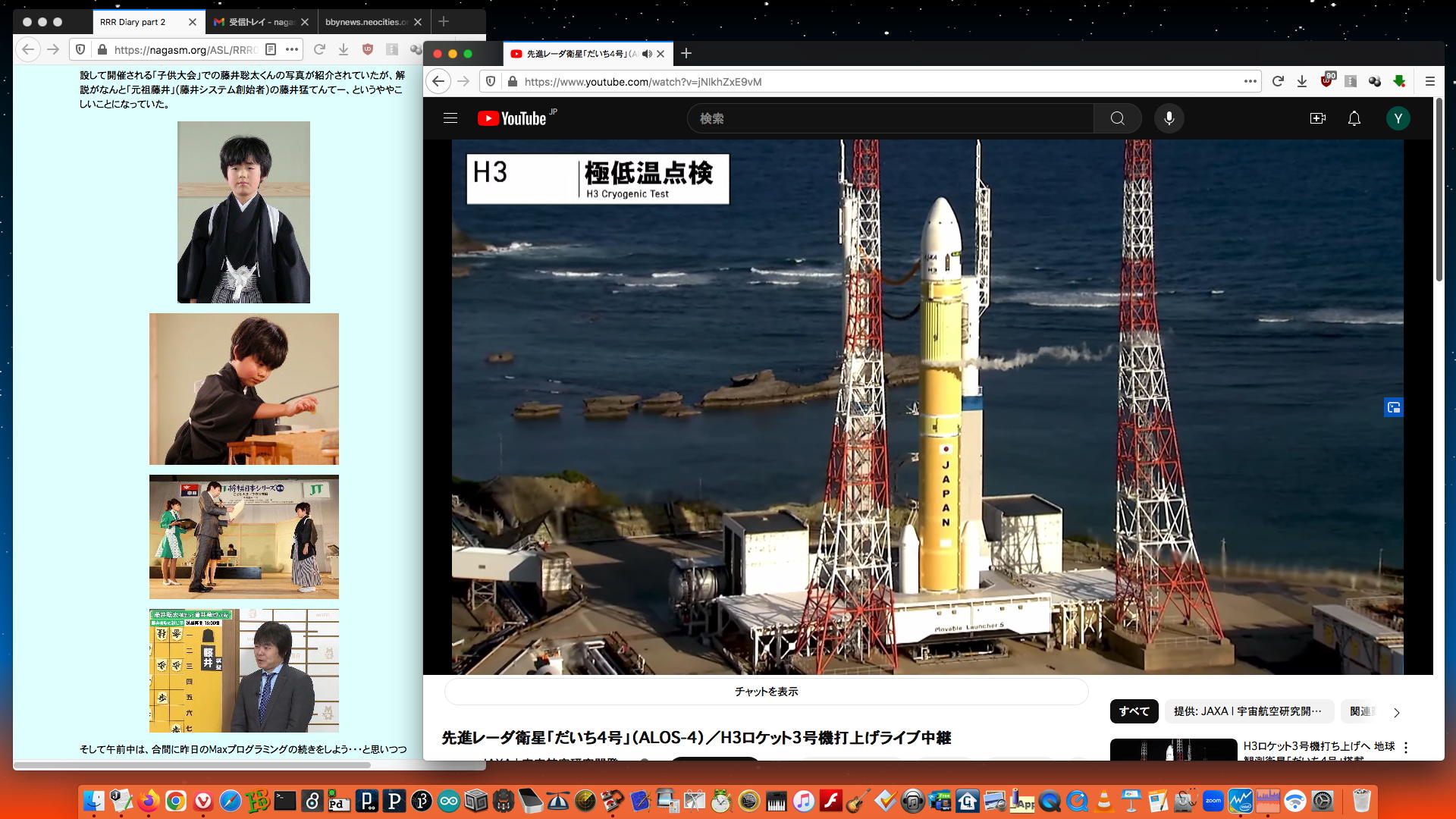The width and height of the screenshot is (1456, 819).
Task: Start voice search with microphone icon
Action: point(1169,118)
